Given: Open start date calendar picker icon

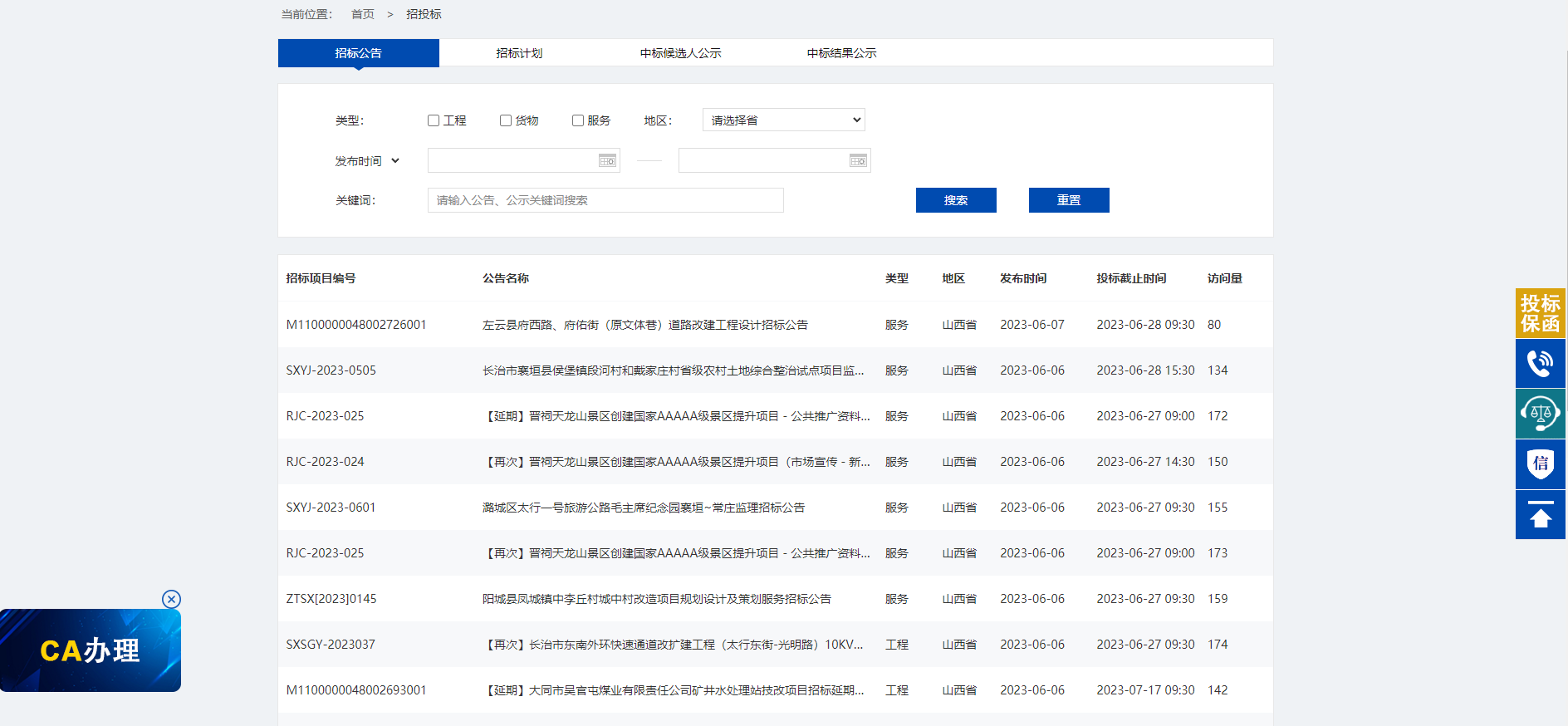Looking at the screenshot, I should pyautogui.click(x=607, y=160).
